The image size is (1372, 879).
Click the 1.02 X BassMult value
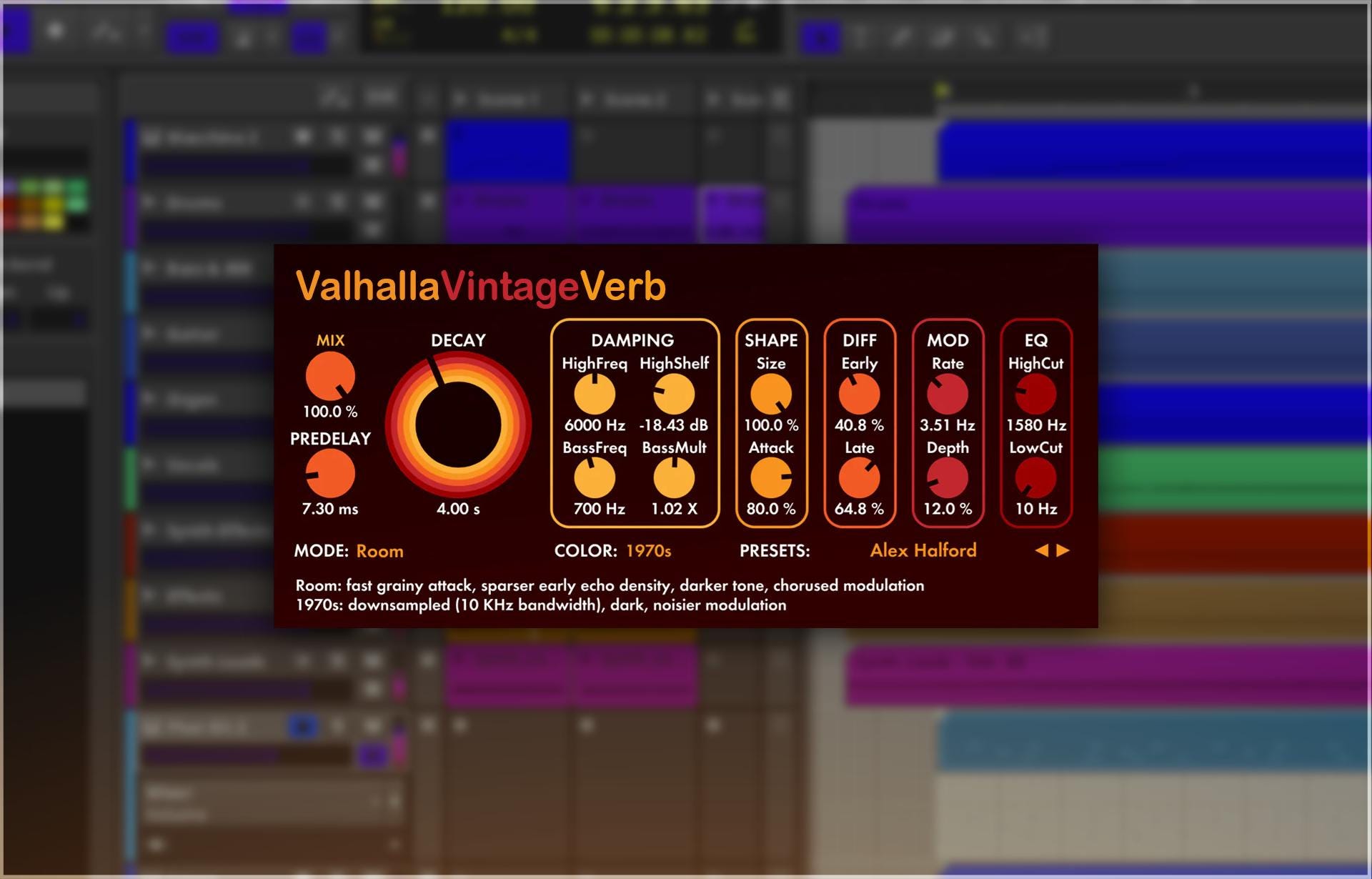tap(674, 509)
